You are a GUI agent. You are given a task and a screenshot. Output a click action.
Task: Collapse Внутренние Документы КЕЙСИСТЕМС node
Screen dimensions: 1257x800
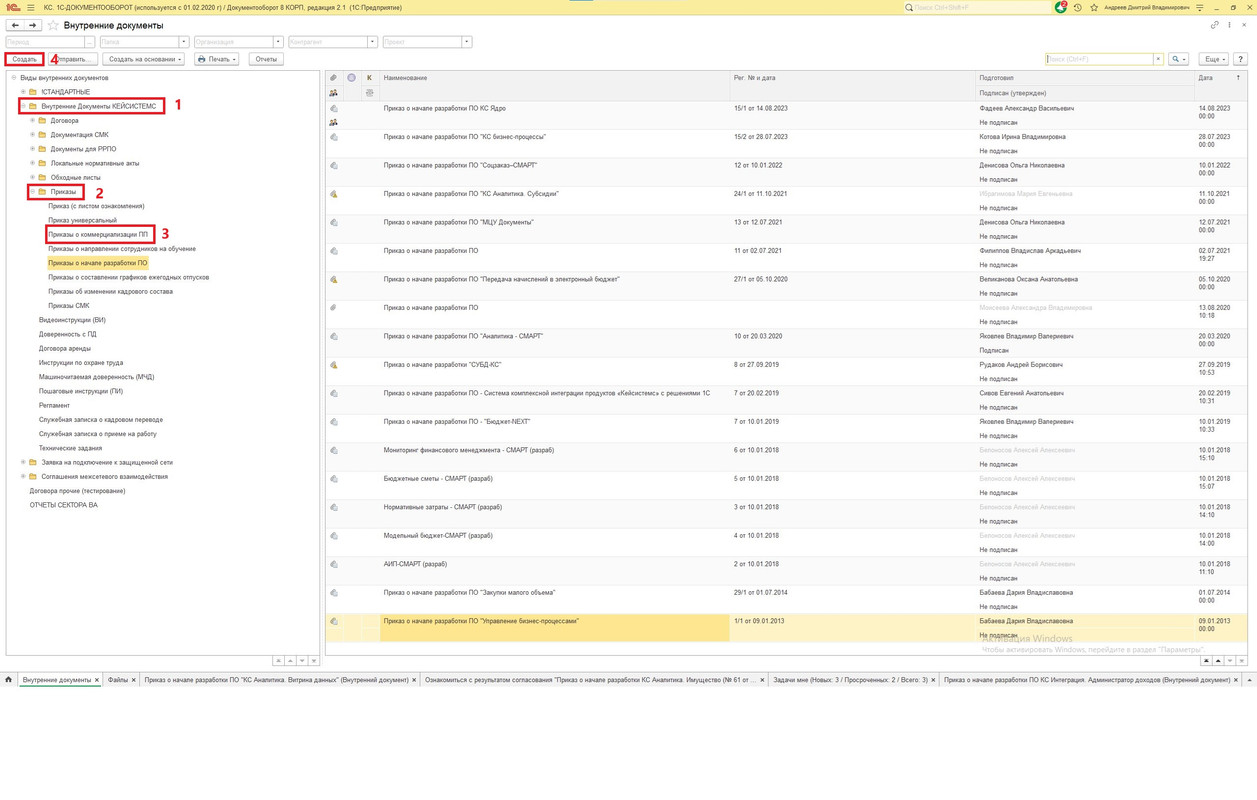coord(23,106)
